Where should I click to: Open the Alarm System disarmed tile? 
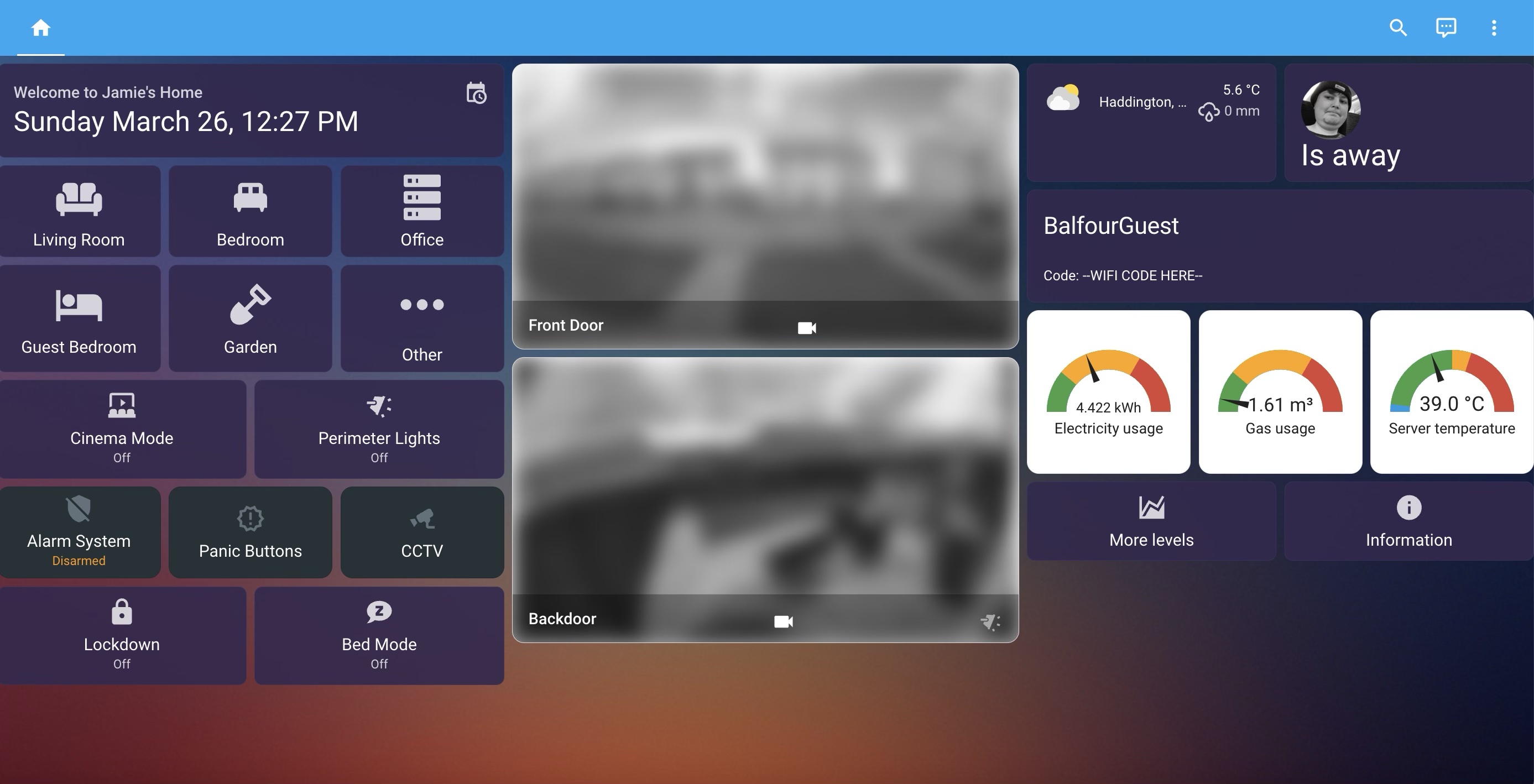79,531
